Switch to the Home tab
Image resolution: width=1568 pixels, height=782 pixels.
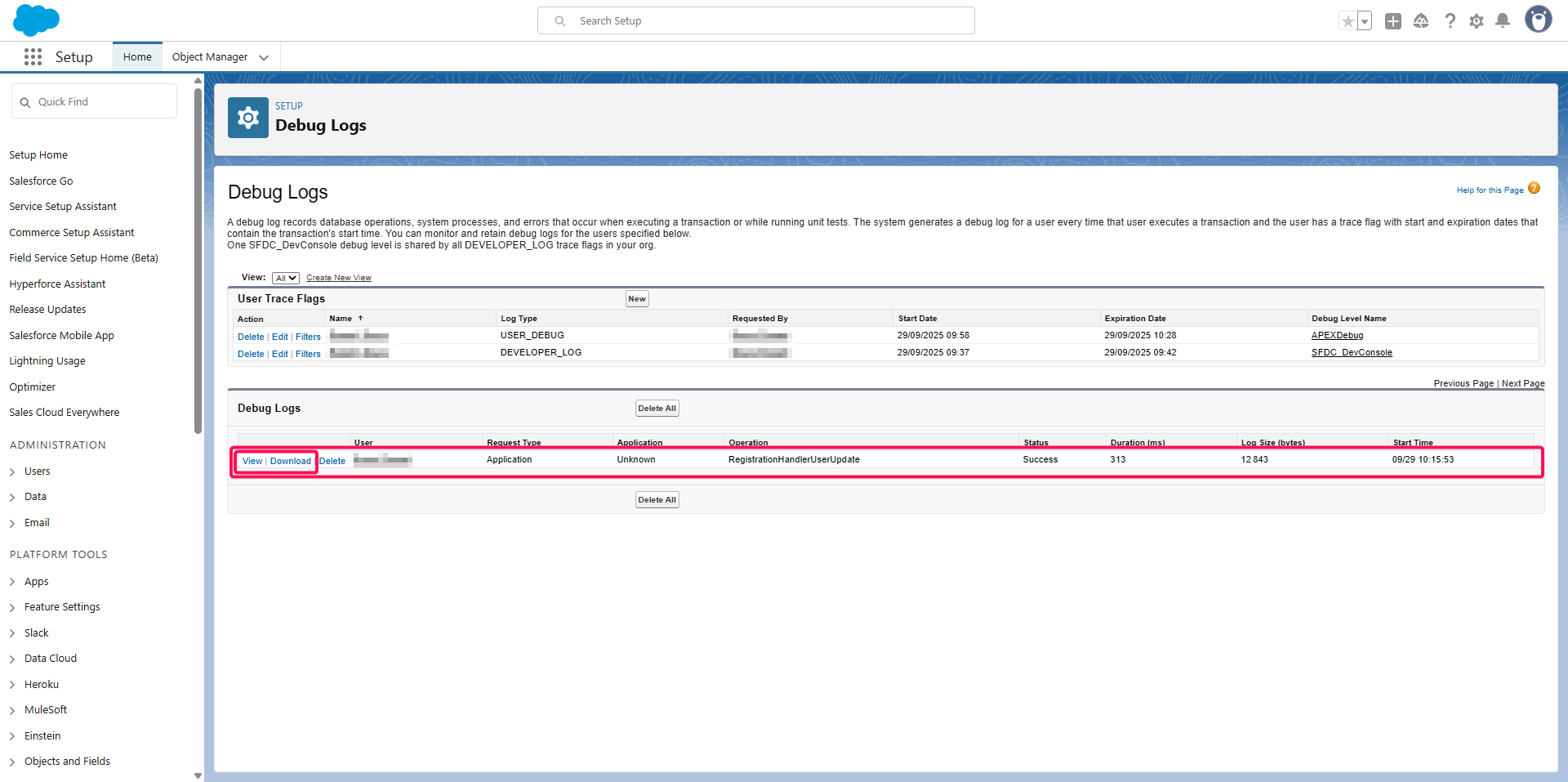(137, 57)
